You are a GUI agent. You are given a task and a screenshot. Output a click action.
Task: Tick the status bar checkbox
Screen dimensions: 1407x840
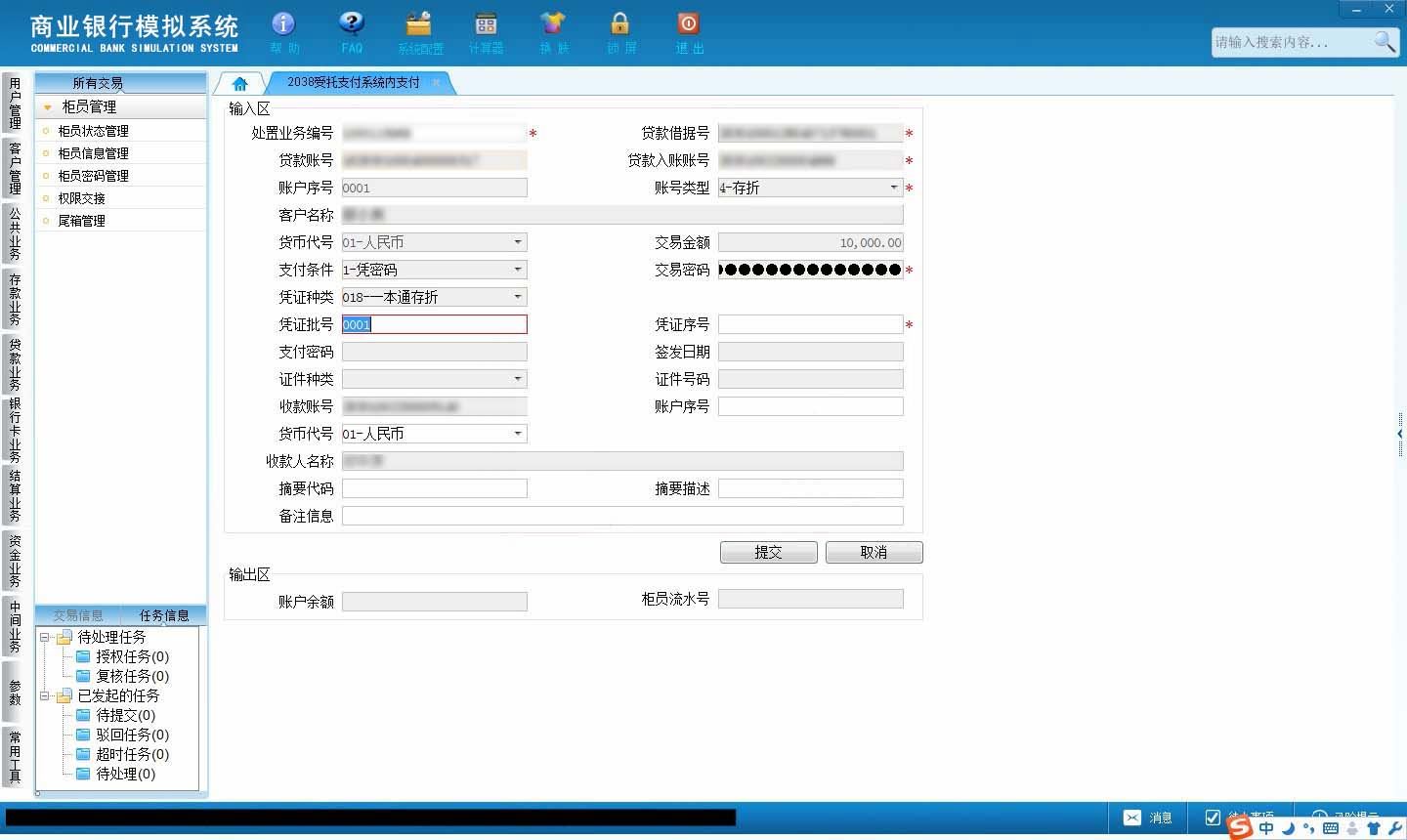(x=1213, y=818)
